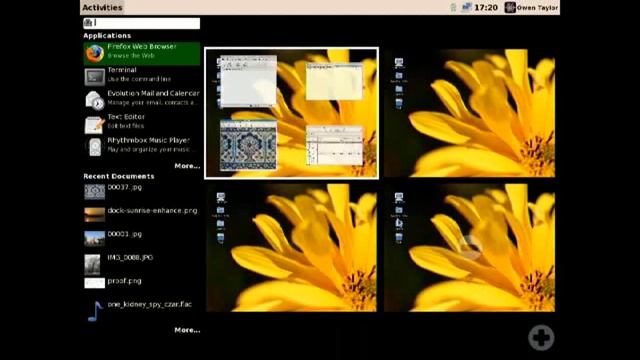
Task: Click home folder icon in top-right workspace
Action: (x=399, y=76)
